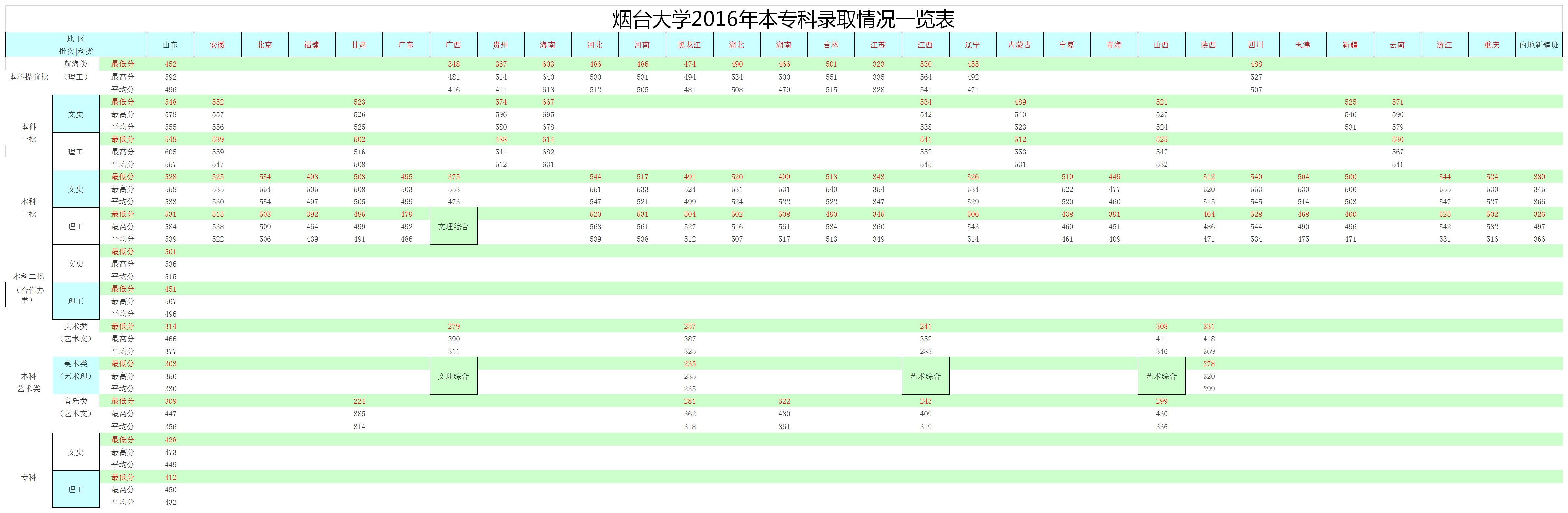
Task: Click the 青海 column header
Action: [1114, 45]
